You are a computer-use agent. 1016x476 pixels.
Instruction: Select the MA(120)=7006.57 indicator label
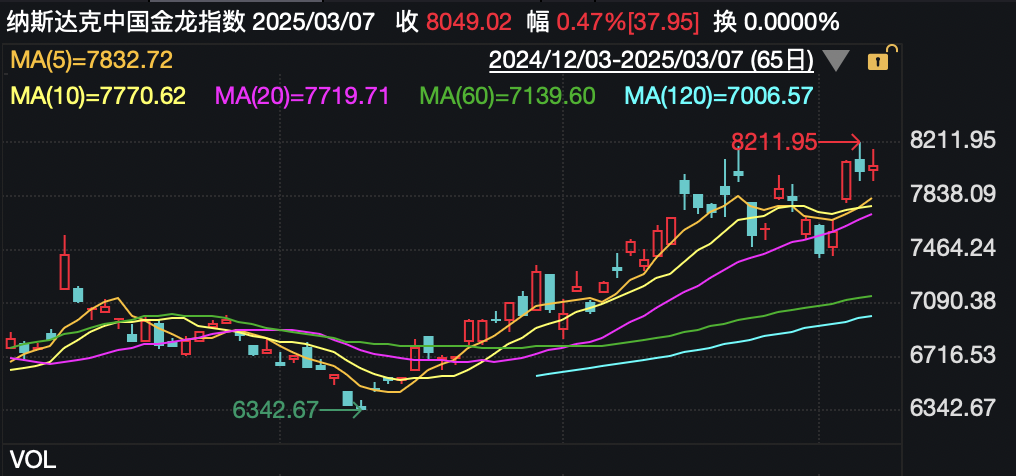[x=720, y=96]
